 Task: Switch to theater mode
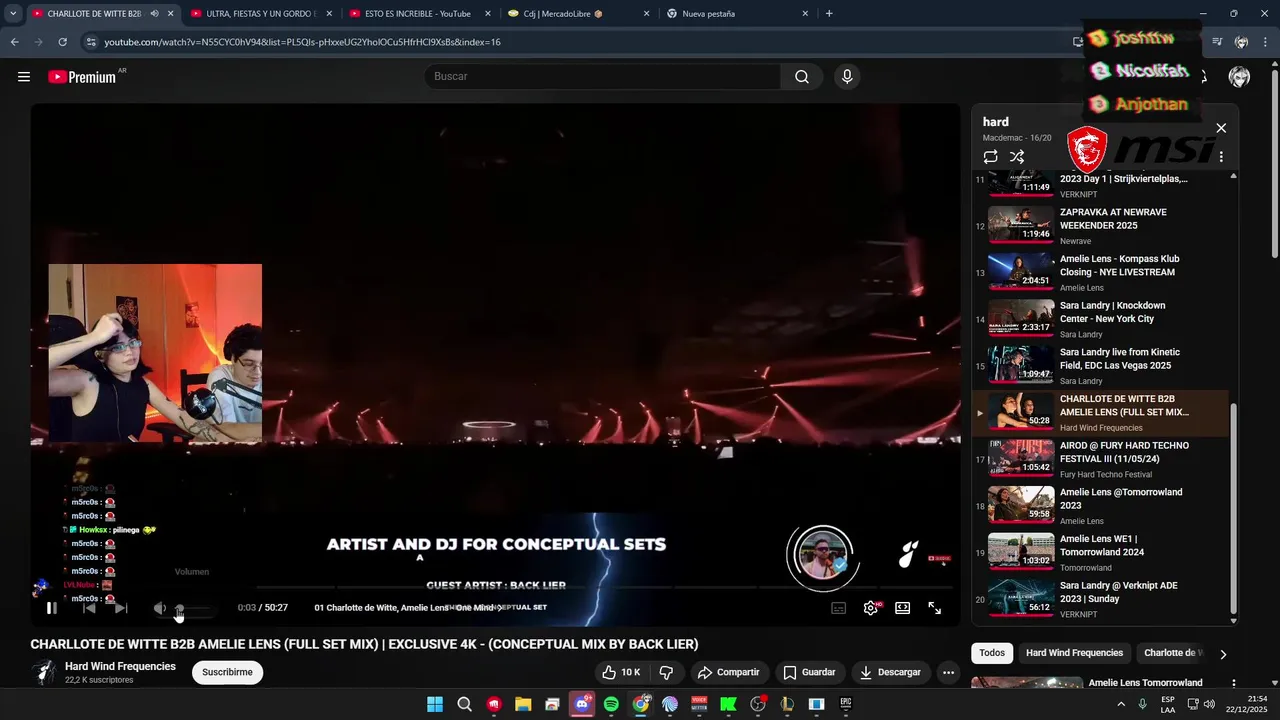click(x=903, y=608)
